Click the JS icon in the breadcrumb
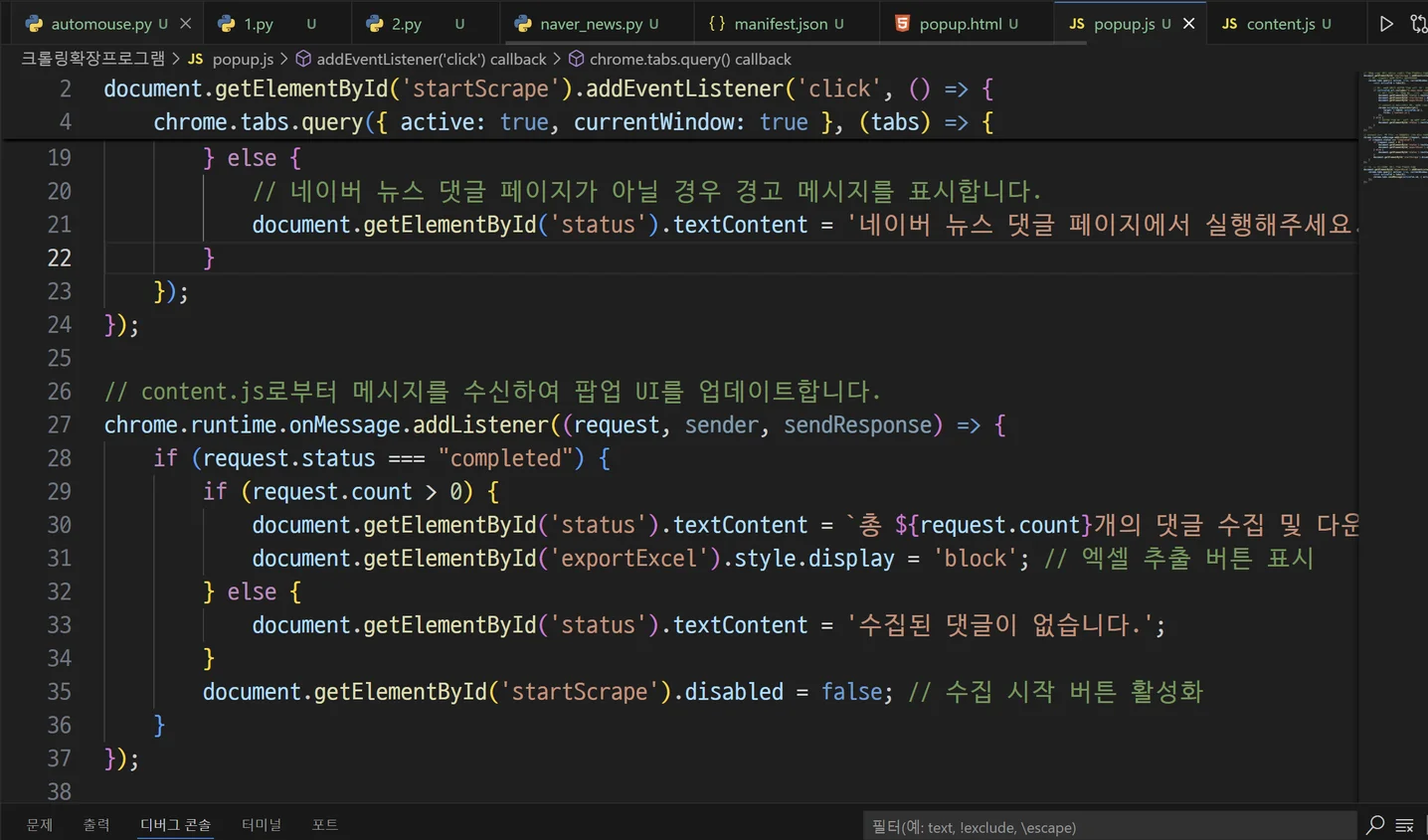This screenshot has height=840, width=1428. click(x=196, y=59)
